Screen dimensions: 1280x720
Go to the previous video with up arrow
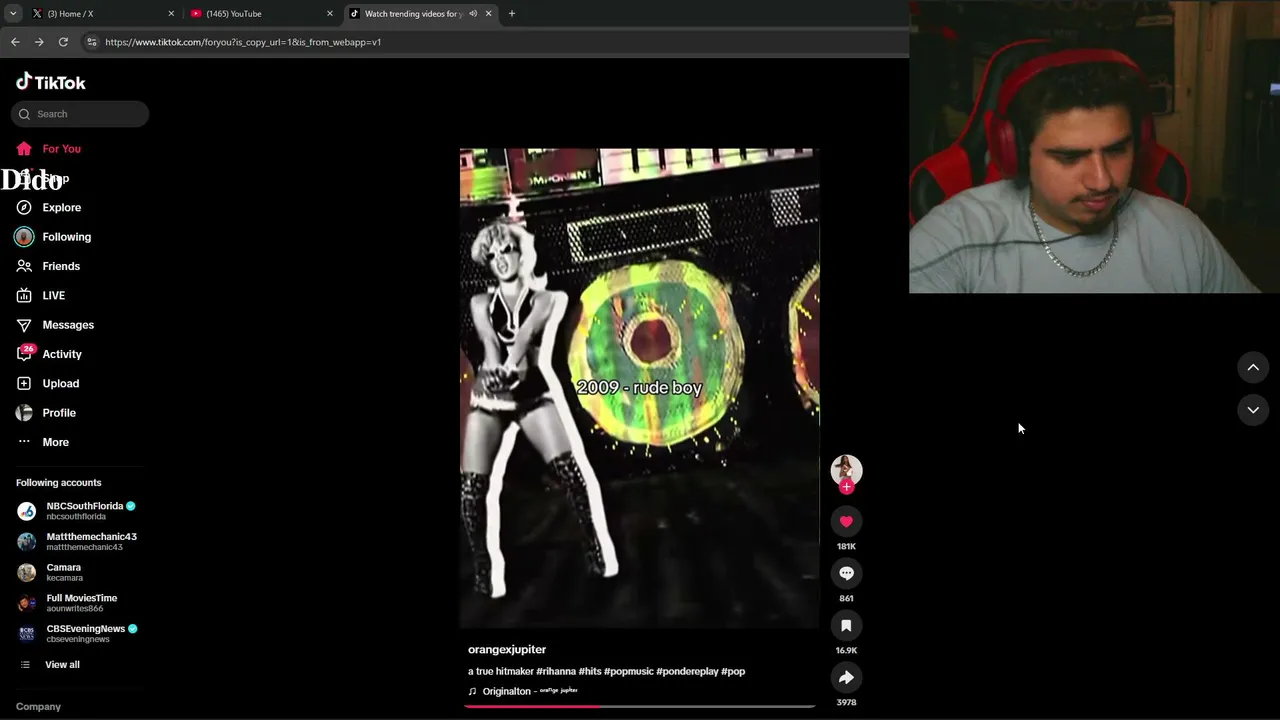1253,368
